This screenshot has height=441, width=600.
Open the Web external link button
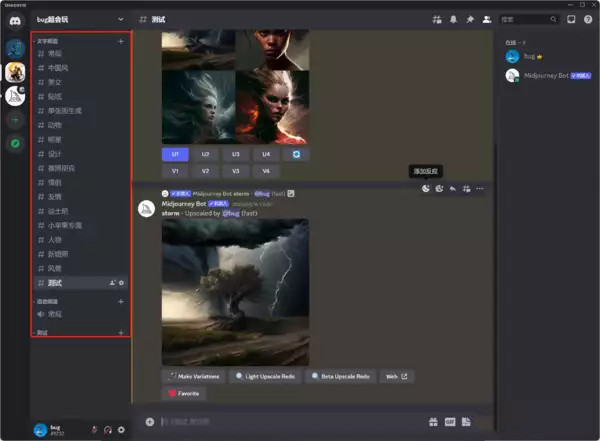pos(397,376)
